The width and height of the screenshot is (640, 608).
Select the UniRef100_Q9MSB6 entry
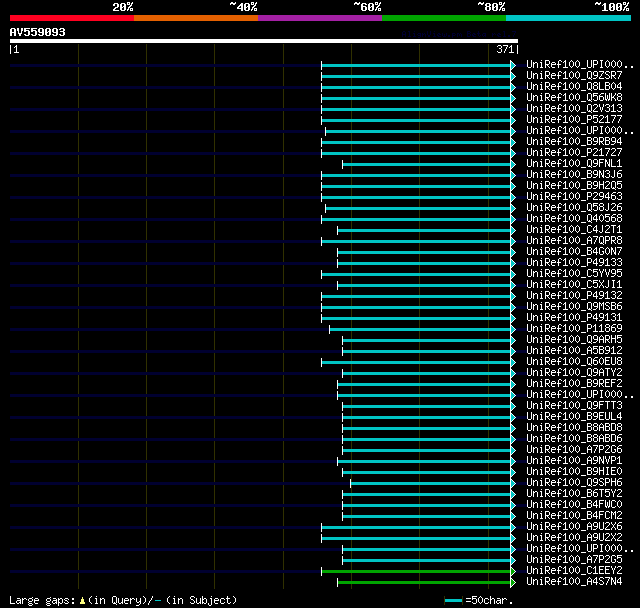point(574,307)
